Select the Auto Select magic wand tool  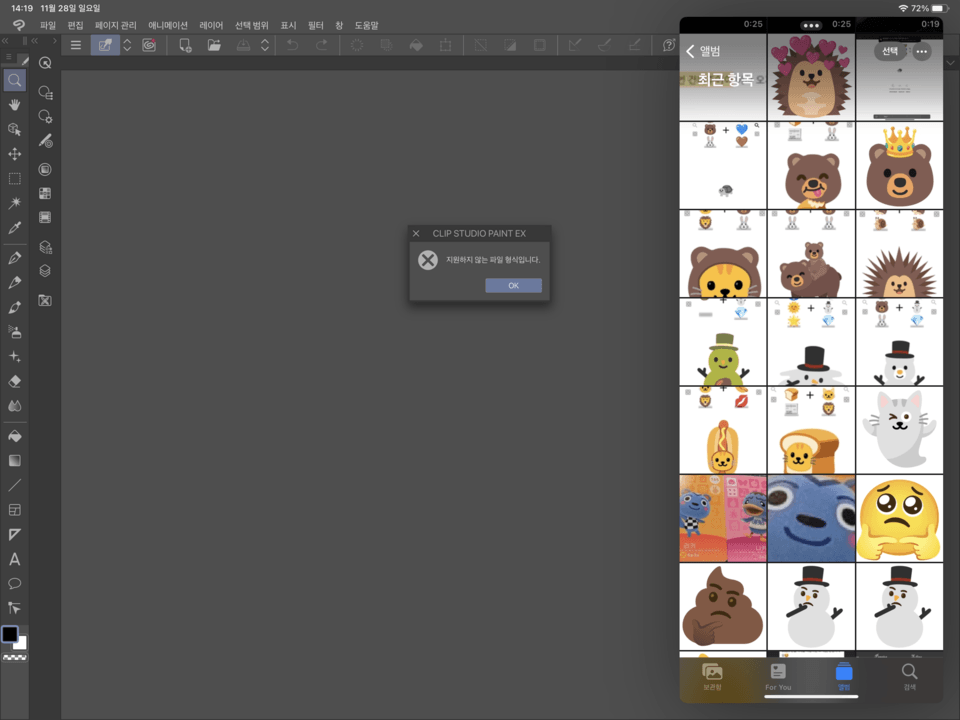[14, 203]
